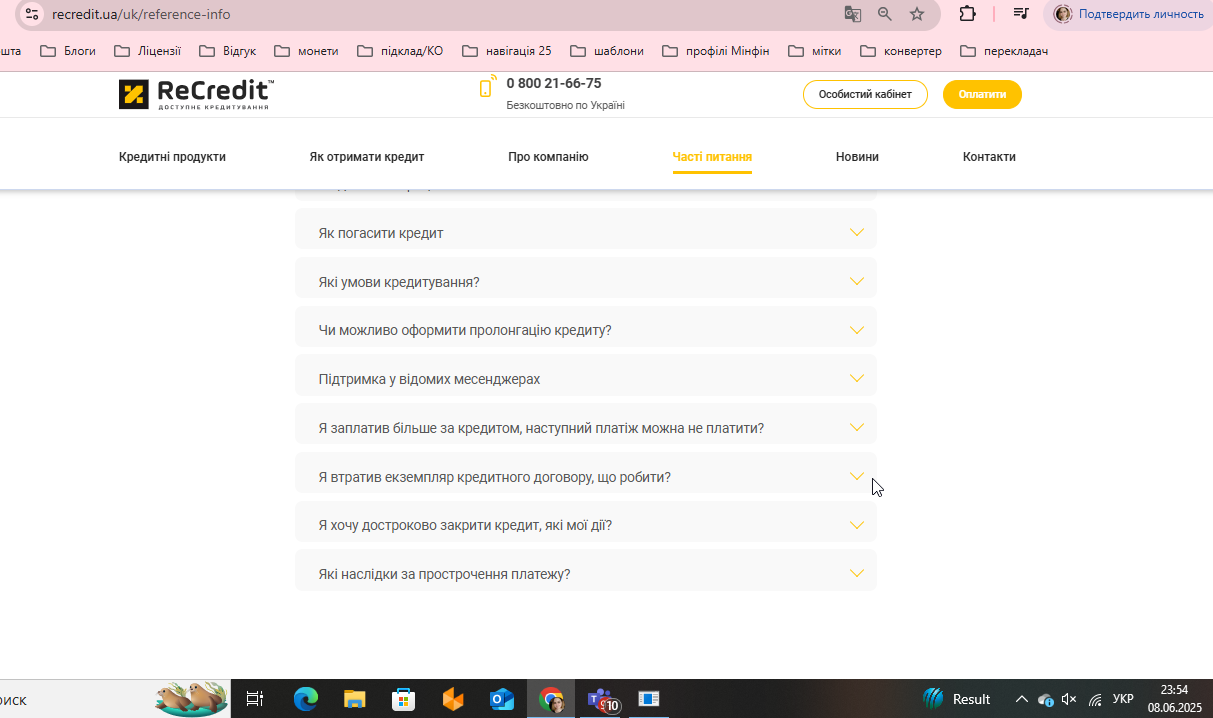The width and height of the screenshot is (1213, 718).
Task: Open the "профілі Мінфін" bookmarks folder
Action: coord(715,51)
